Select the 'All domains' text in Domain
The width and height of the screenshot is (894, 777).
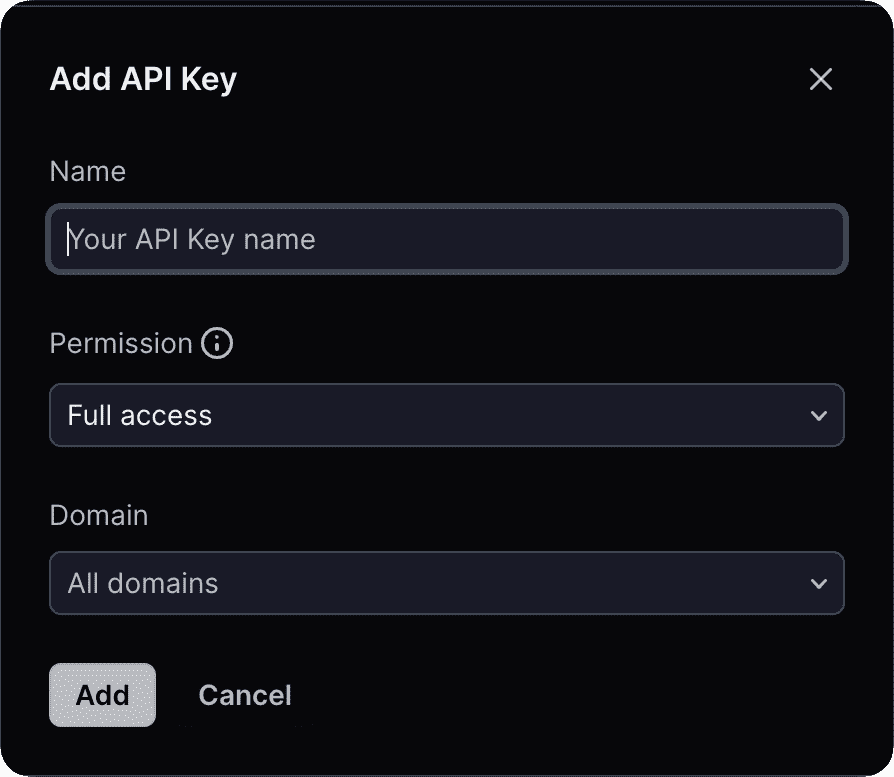coord(143,583)
